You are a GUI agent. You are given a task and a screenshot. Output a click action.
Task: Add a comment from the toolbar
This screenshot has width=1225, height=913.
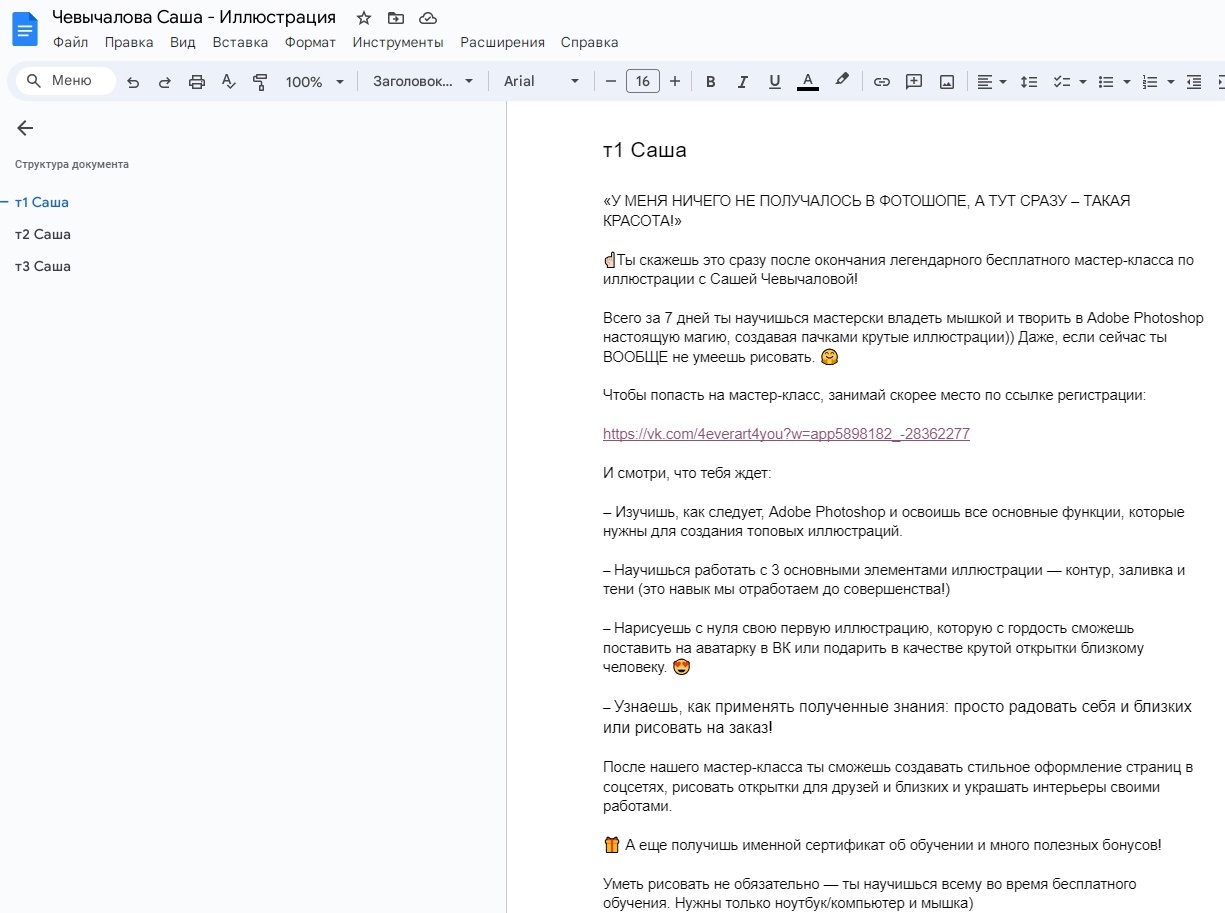(914, 82)
